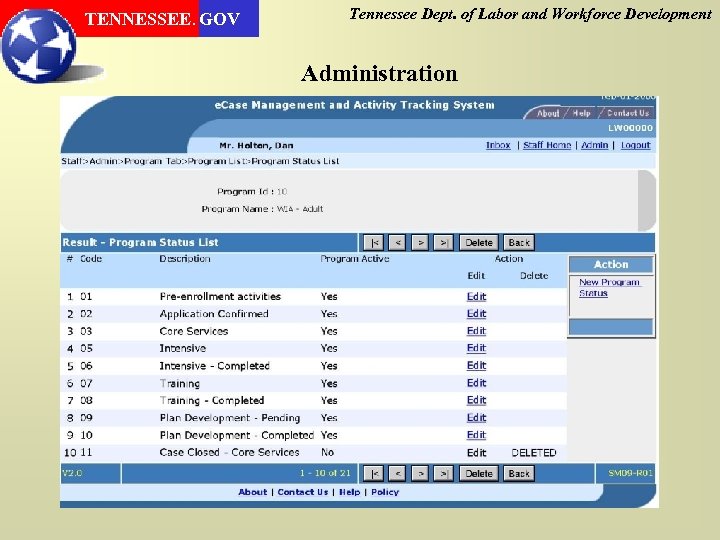Click the breadcrumb path 'Program Status List'
The width and height of the screenshot is (720, 540).
click(x=295, y=161)
